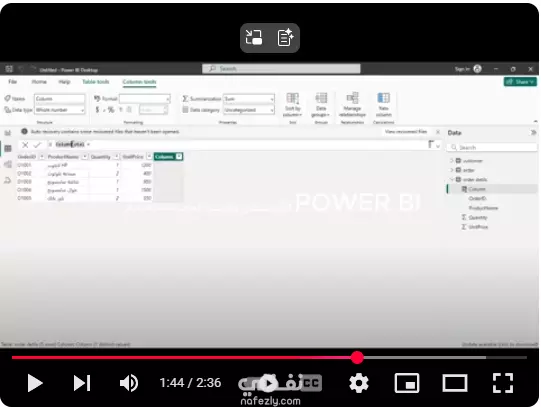Click the Share button
The height and width of the screenshot is (407, 541).
[x=520, y=82]
